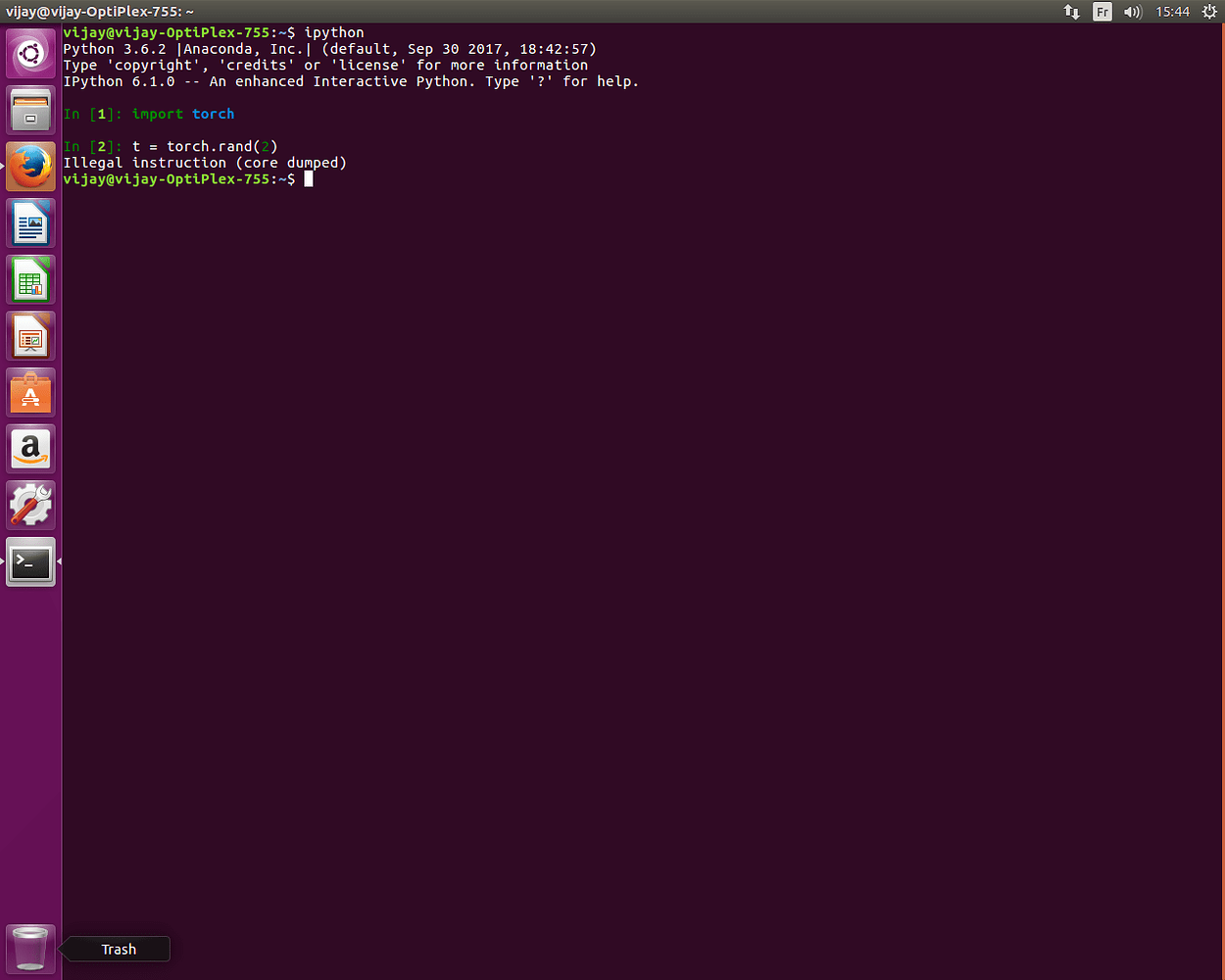
Task: Click the 'import torch' command text
Action: (x=183, y=114)
